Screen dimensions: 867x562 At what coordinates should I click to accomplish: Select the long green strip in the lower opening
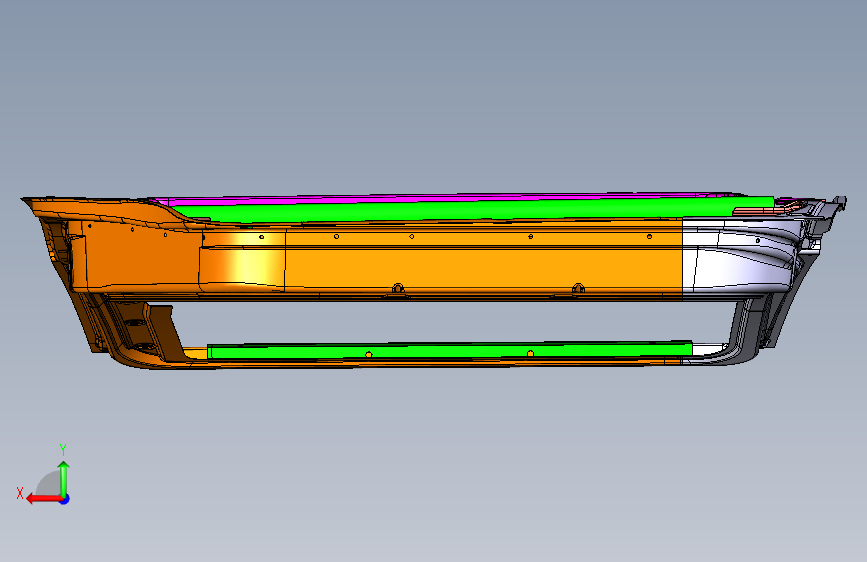click(450, 351)
